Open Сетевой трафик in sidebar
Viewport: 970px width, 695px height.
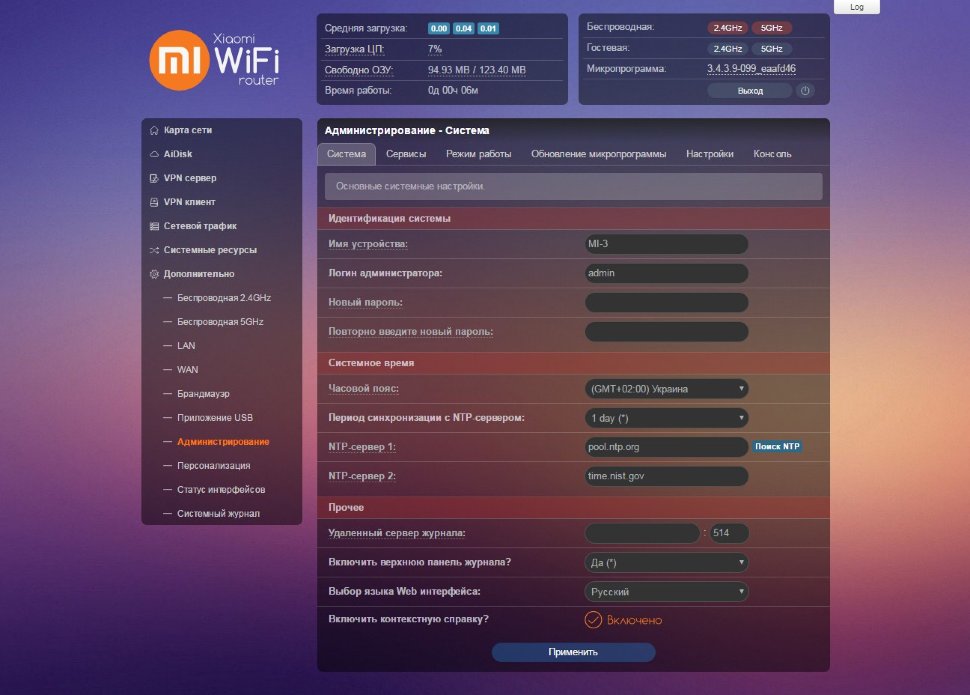click(x=199, y=226)
